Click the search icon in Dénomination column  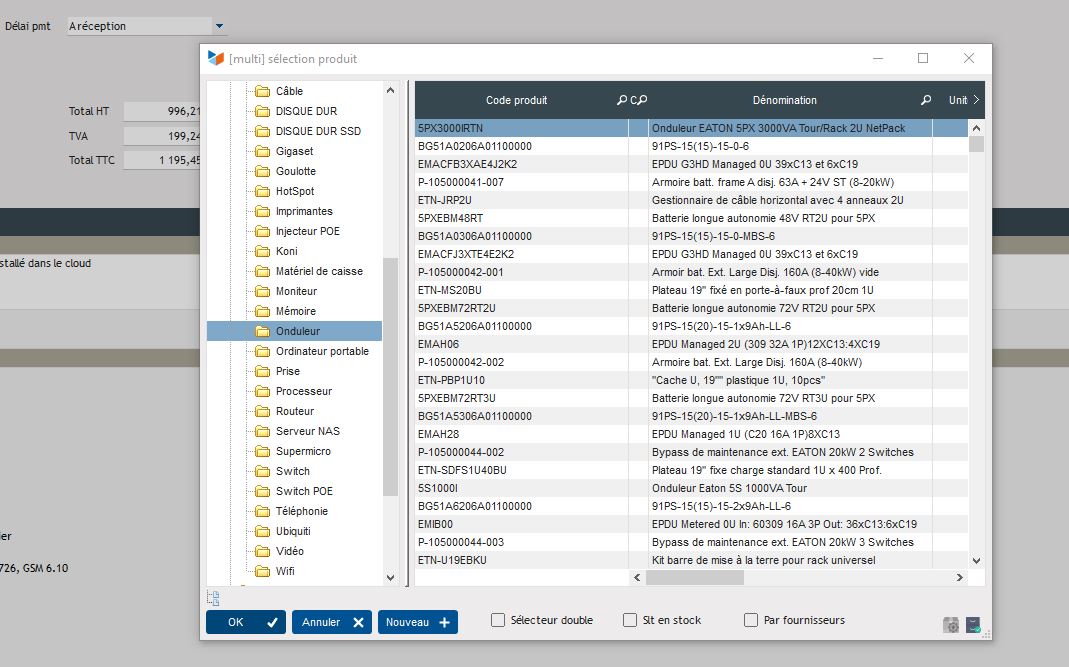(x=926, y=100)
